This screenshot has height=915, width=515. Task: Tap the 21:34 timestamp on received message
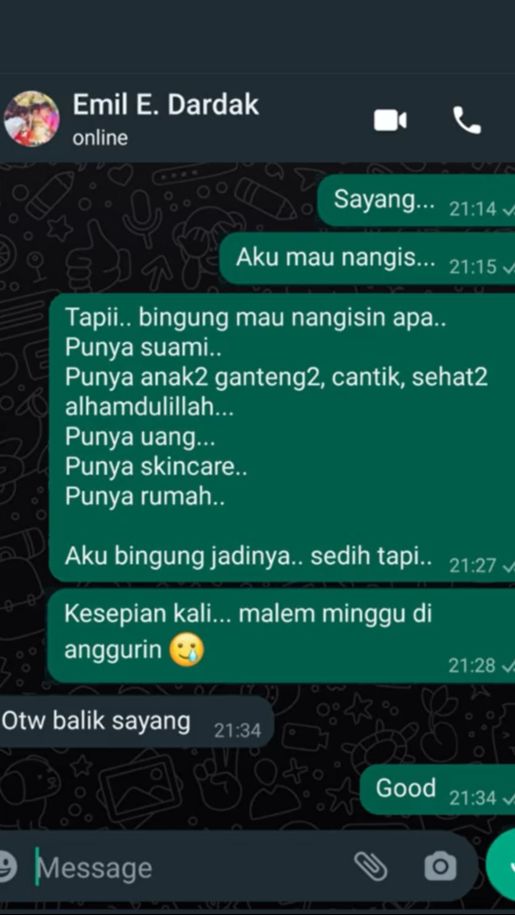237,731
